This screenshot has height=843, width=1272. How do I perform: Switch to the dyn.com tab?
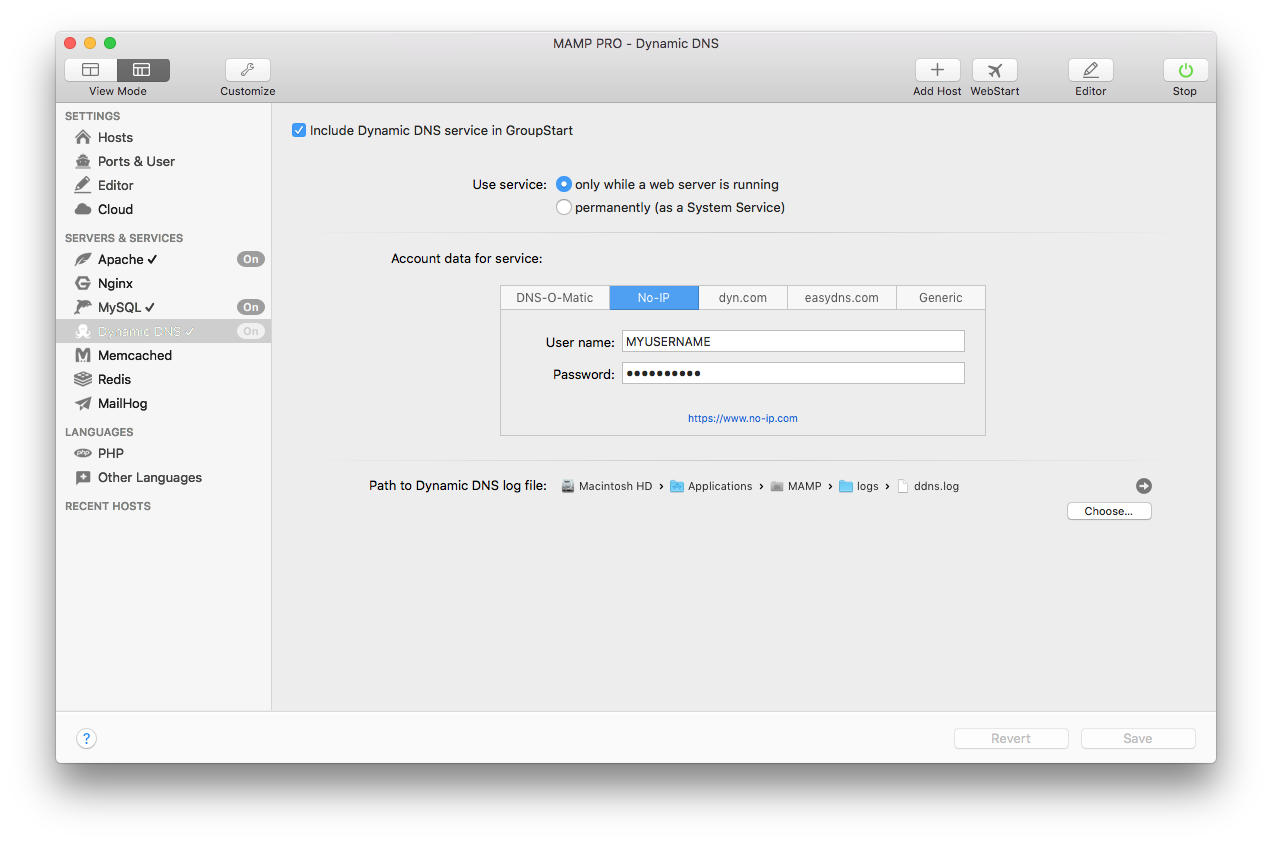[743, 297]
